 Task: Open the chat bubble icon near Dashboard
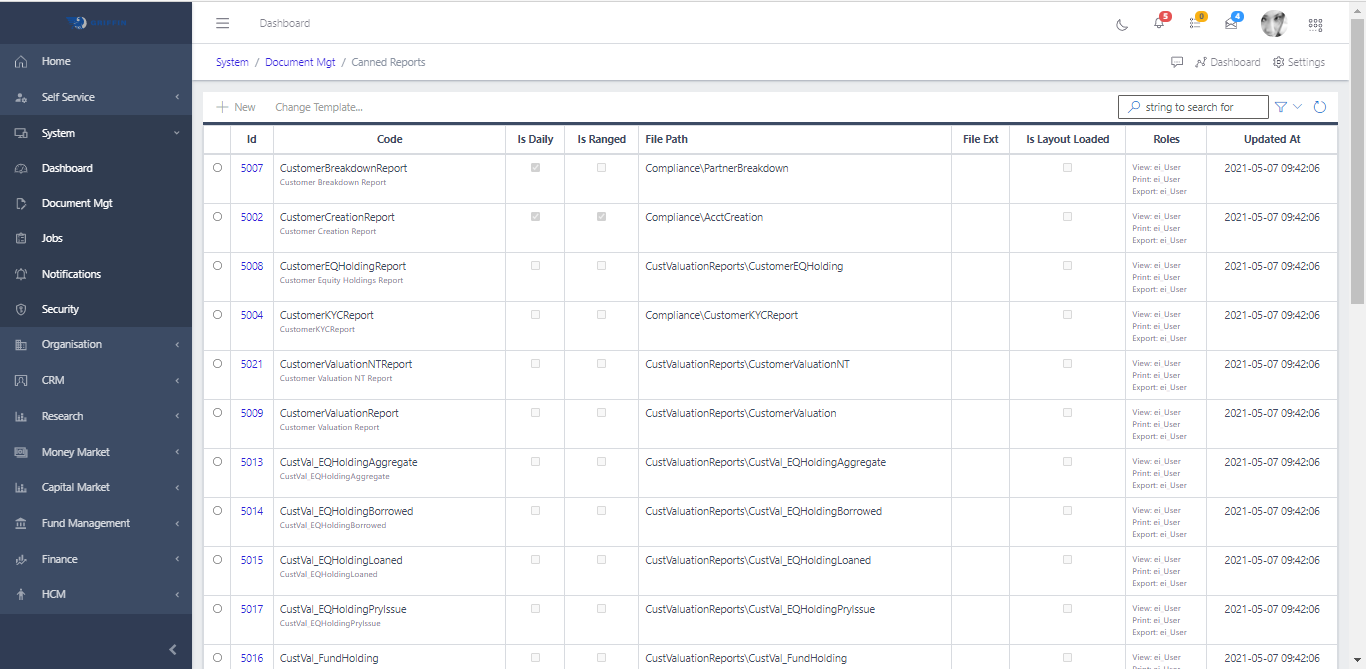pyautogui.click(x=1176, y=62)
